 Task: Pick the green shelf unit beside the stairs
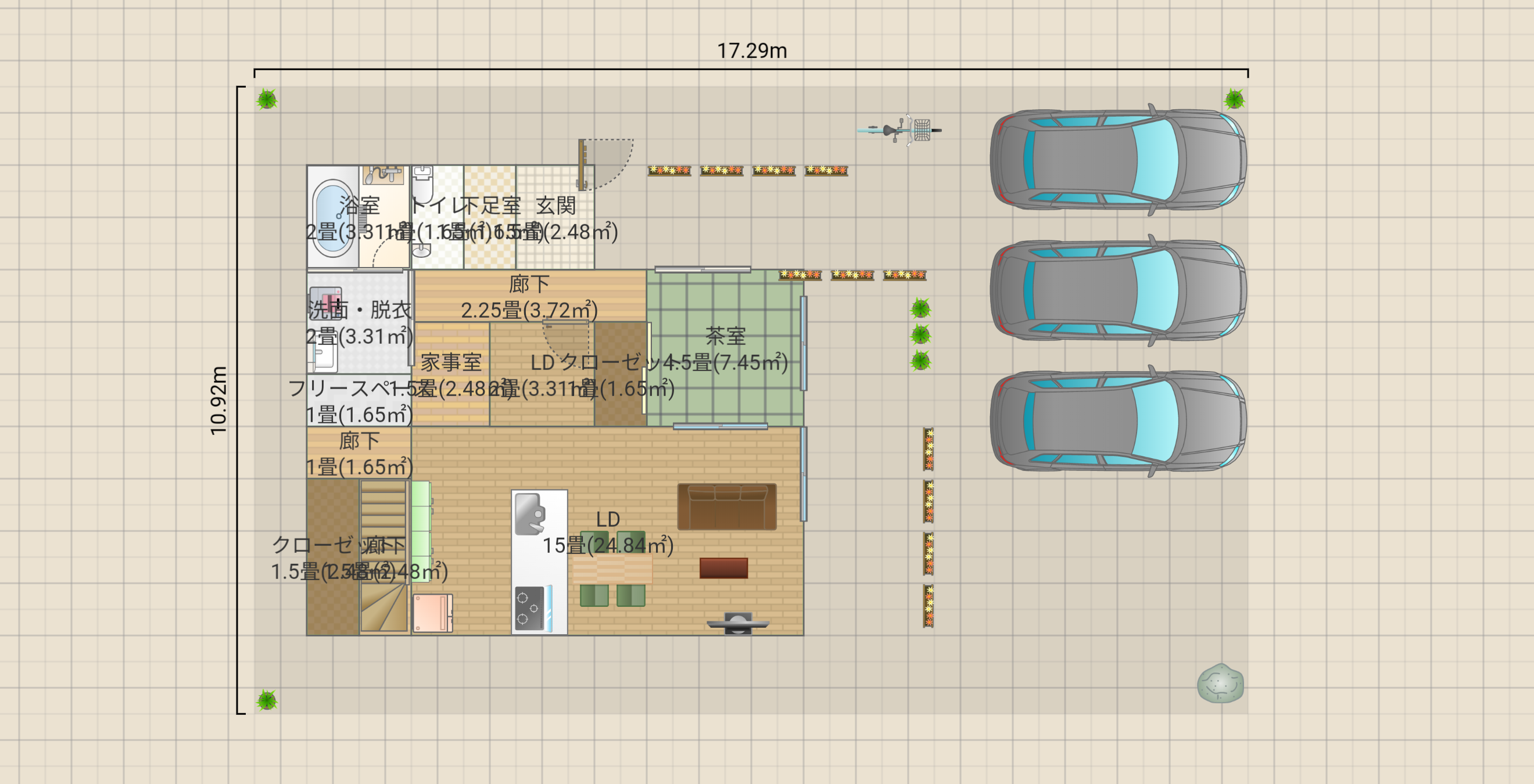point(421,531)
